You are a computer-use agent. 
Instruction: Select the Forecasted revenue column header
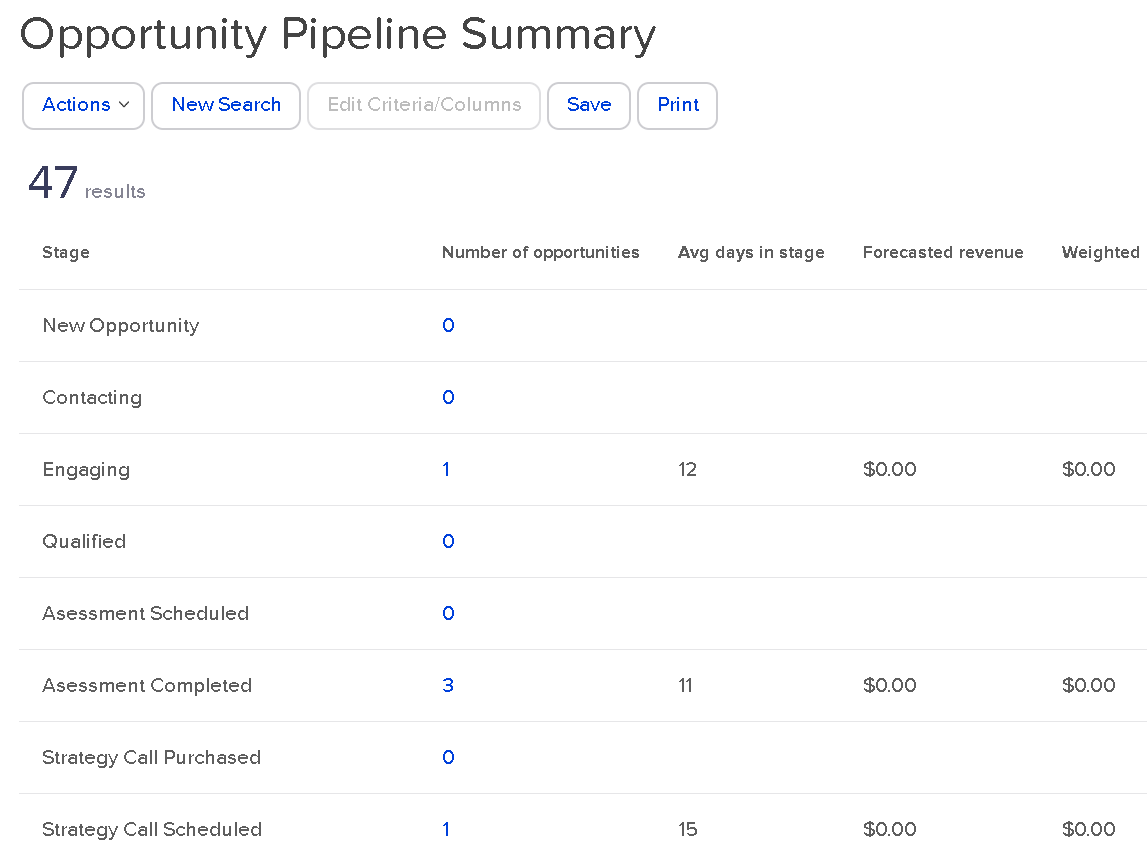(943, 252)
